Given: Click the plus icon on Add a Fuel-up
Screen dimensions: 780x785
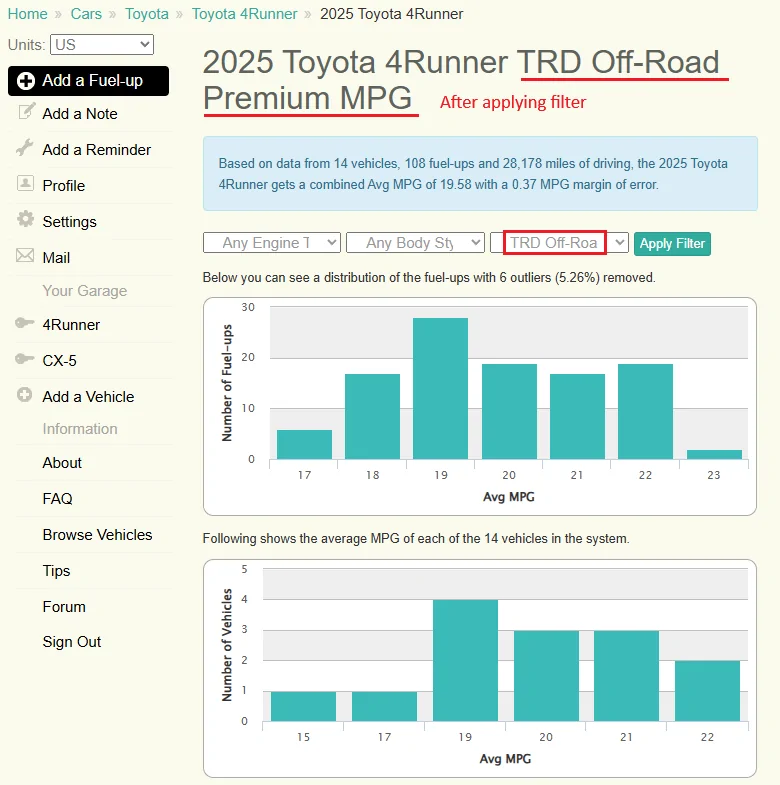Looking at the screenshot, I should point(26,81).
